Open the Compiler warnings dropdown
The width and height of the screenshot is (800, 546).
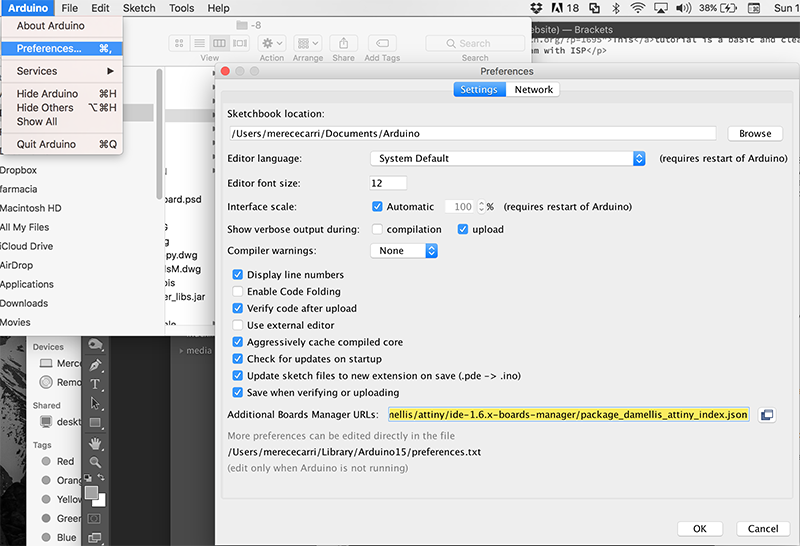pos(404,251)
